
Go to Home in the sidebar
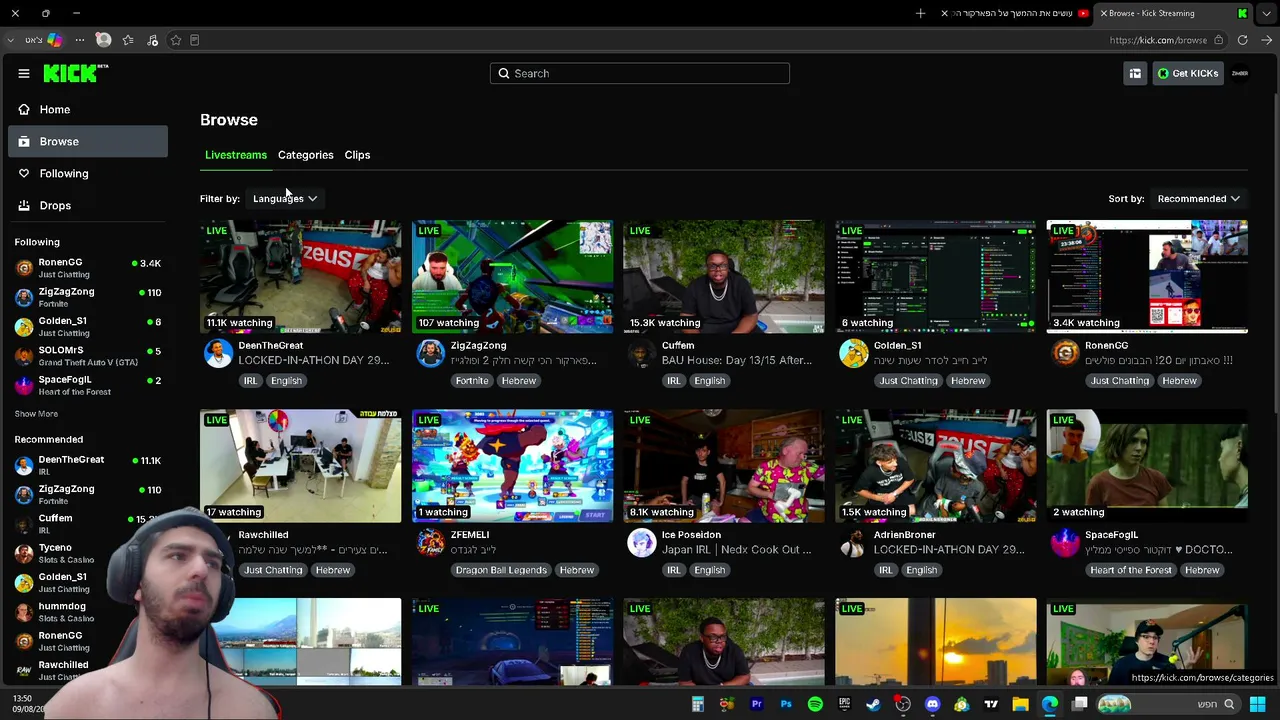[88, 109]
